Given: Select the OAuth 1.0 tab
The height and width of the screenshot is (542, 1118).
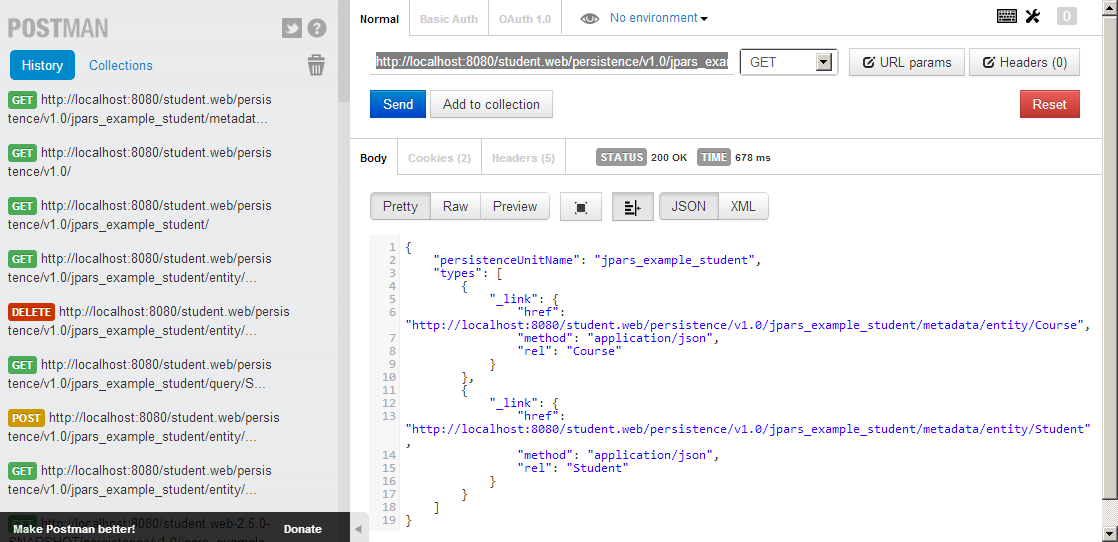Looking at the screenshot, I should 525,19.
